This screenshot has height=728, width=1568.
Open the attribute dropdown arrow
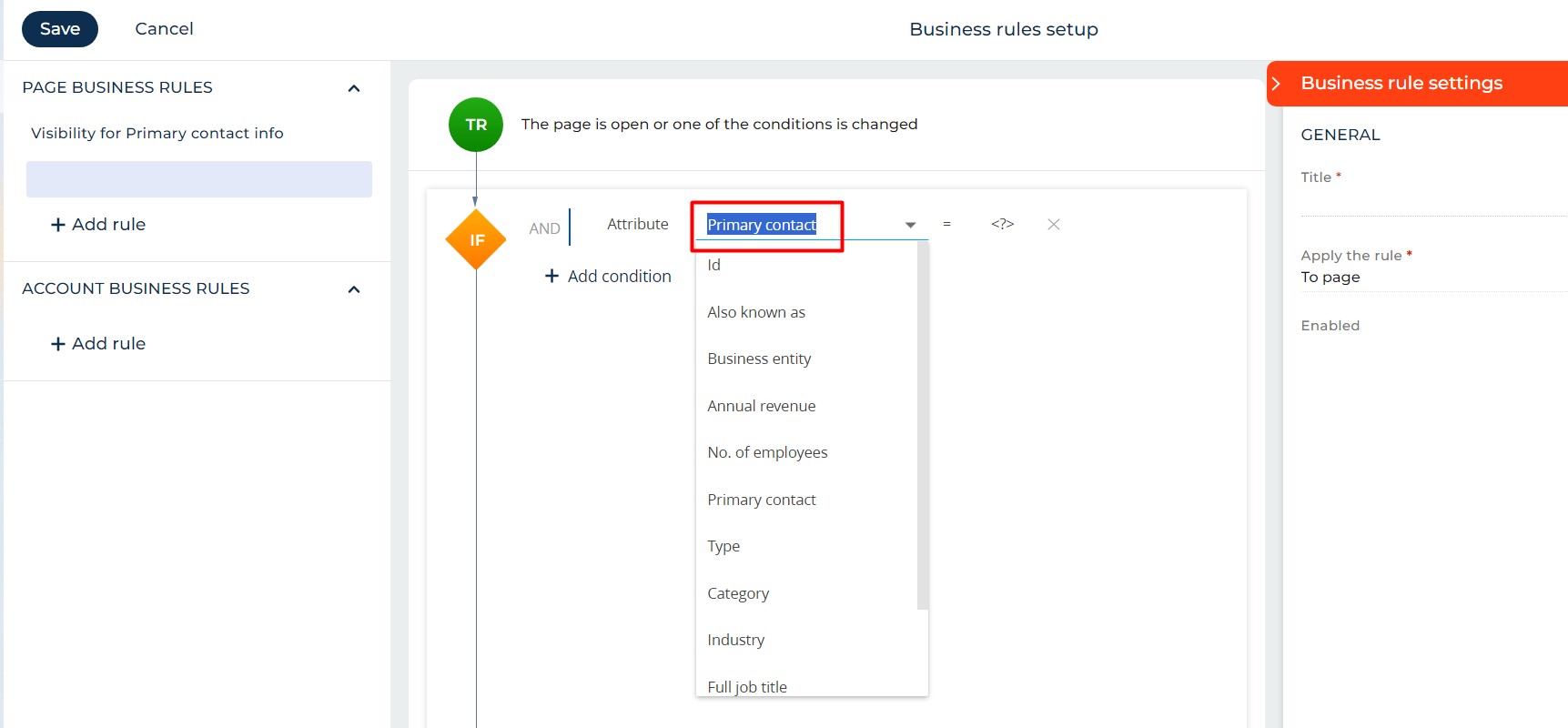910,225
